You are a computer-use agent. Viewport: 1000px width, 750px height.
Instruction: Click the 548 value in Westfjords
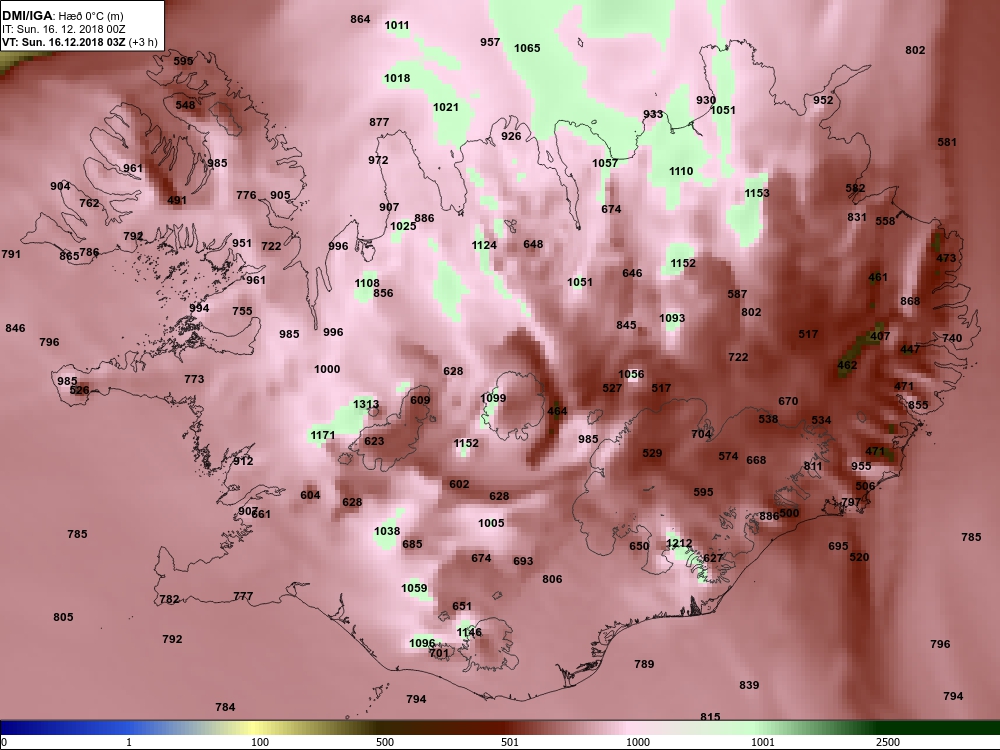186,105
